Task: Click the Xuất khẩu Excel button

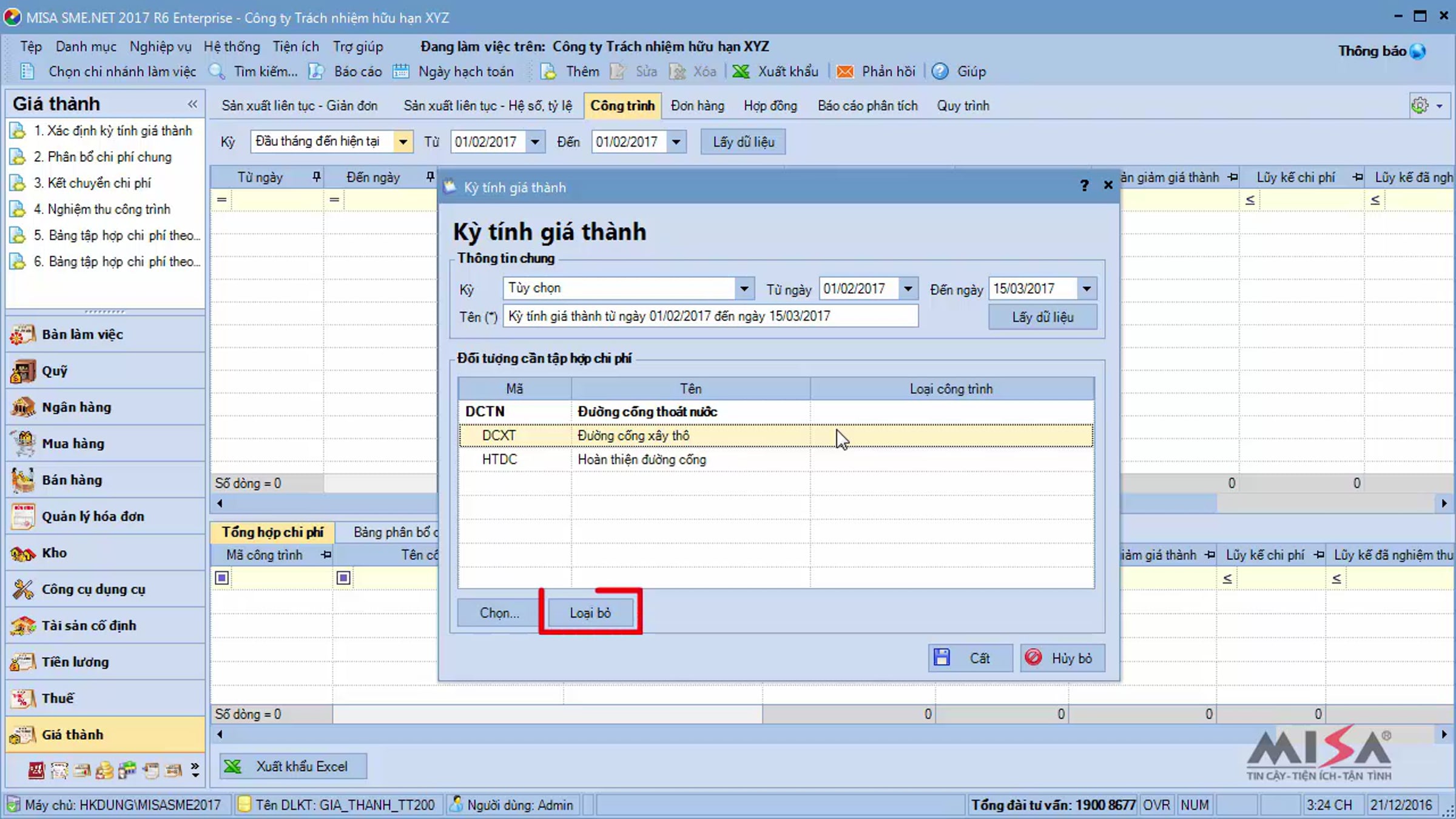Action: 293,766
